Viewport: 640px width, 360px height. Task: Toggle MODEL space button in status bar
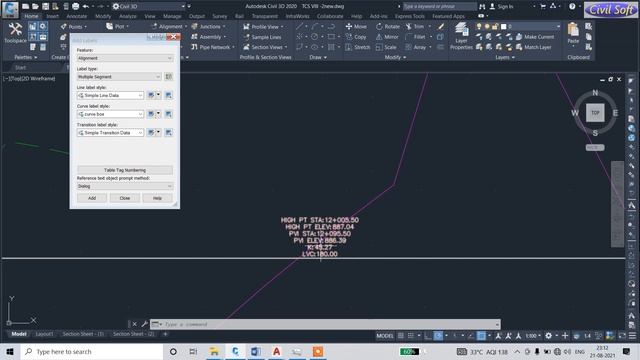point(385,336)
